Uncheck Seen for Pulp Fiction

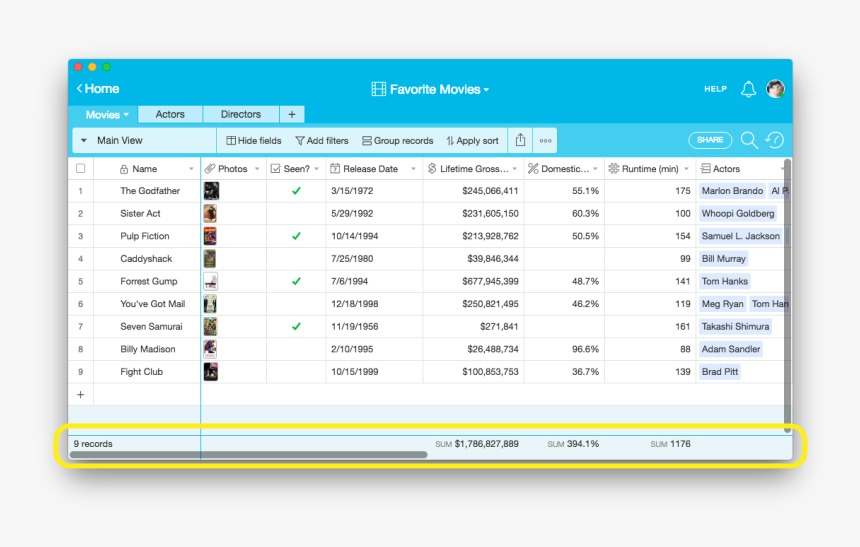click(296, 236)
